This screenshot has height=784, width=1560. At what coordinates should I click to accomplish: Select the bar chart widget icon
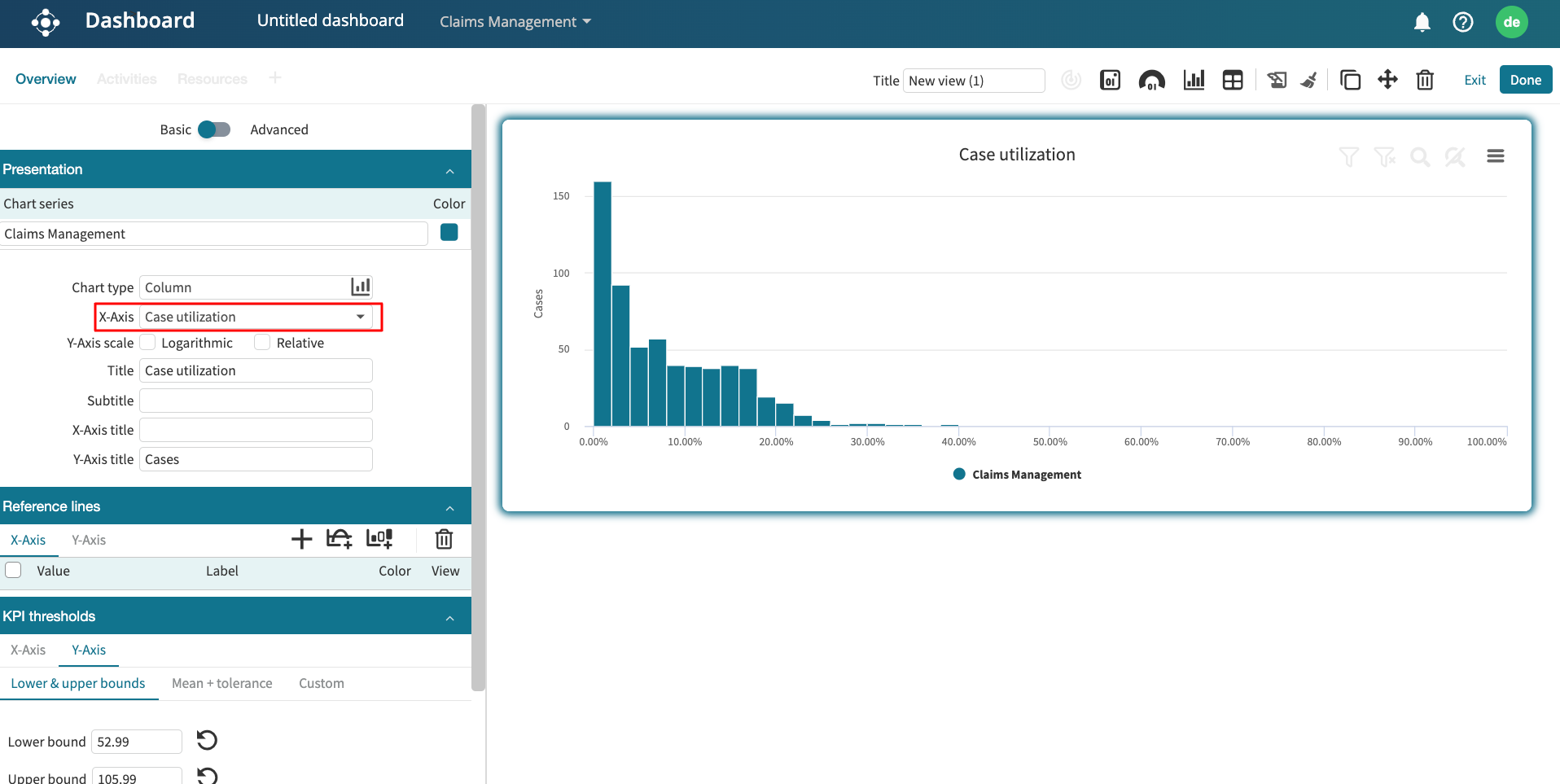tap(1194, 80)
